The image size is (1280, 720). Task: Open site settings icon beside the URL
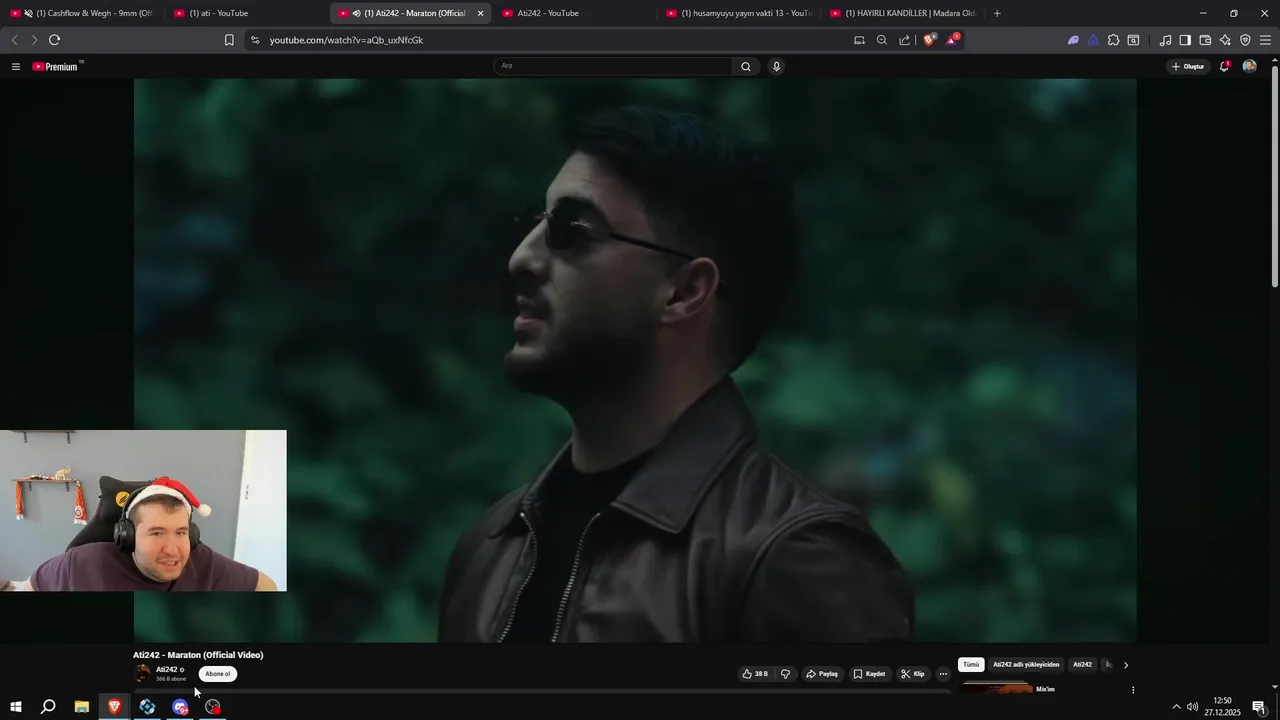(255, 40)
